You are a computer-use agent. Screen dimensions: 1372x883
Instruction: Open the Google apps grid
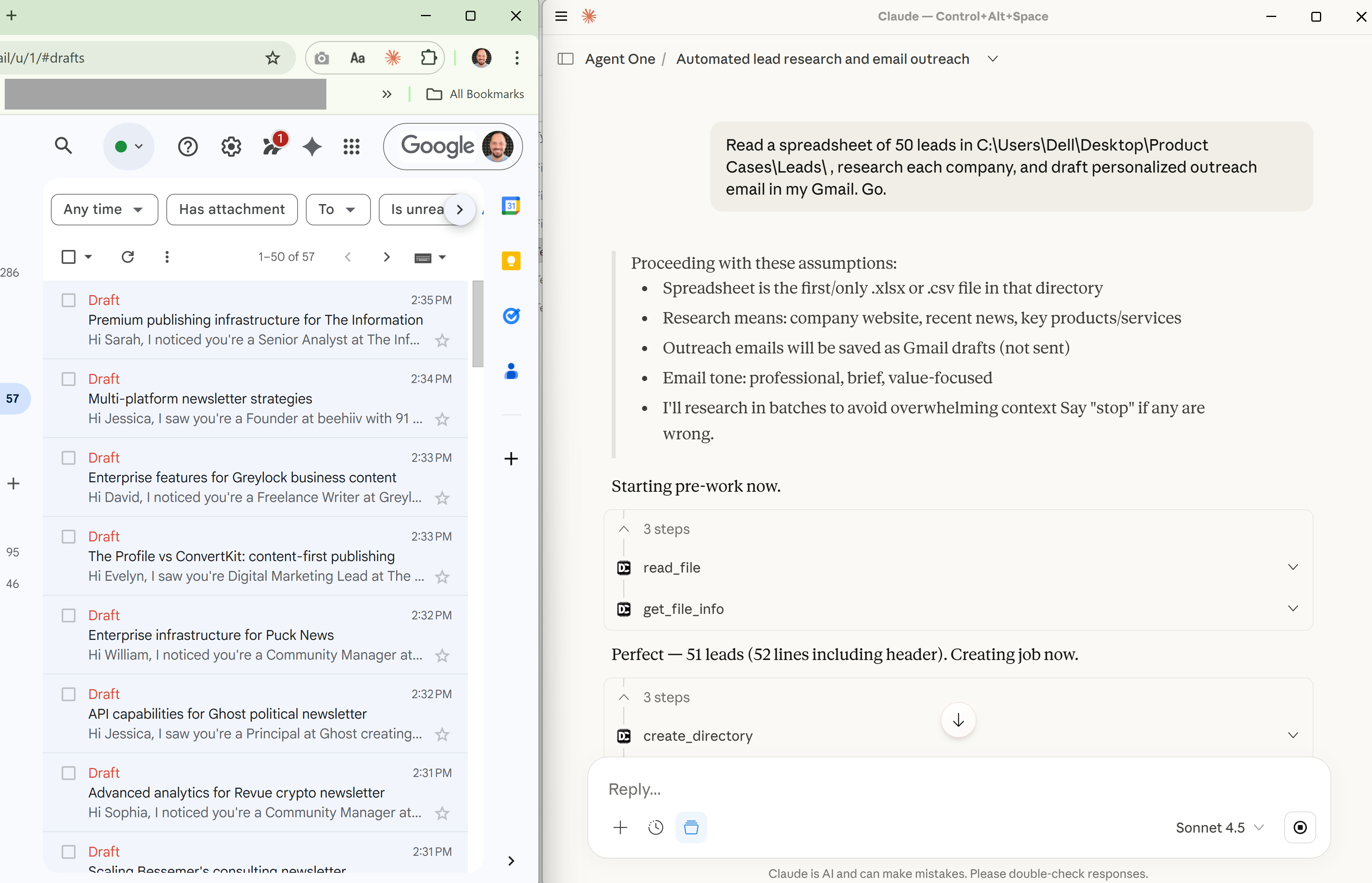(351, 147)
